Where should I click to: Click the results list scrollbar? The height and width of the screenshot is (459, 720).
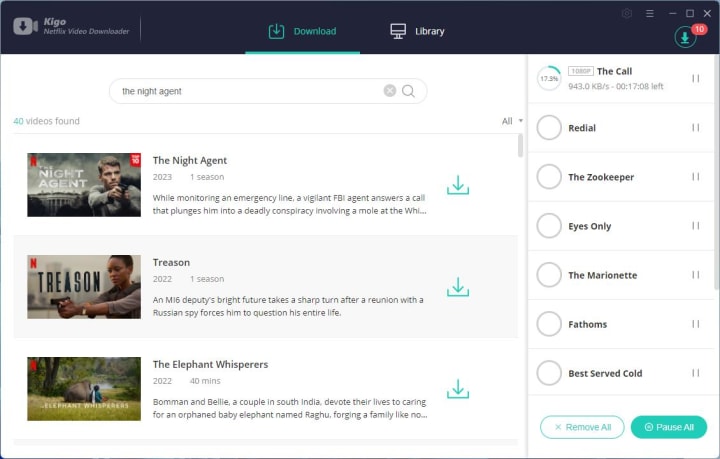(x=520, y=146)
